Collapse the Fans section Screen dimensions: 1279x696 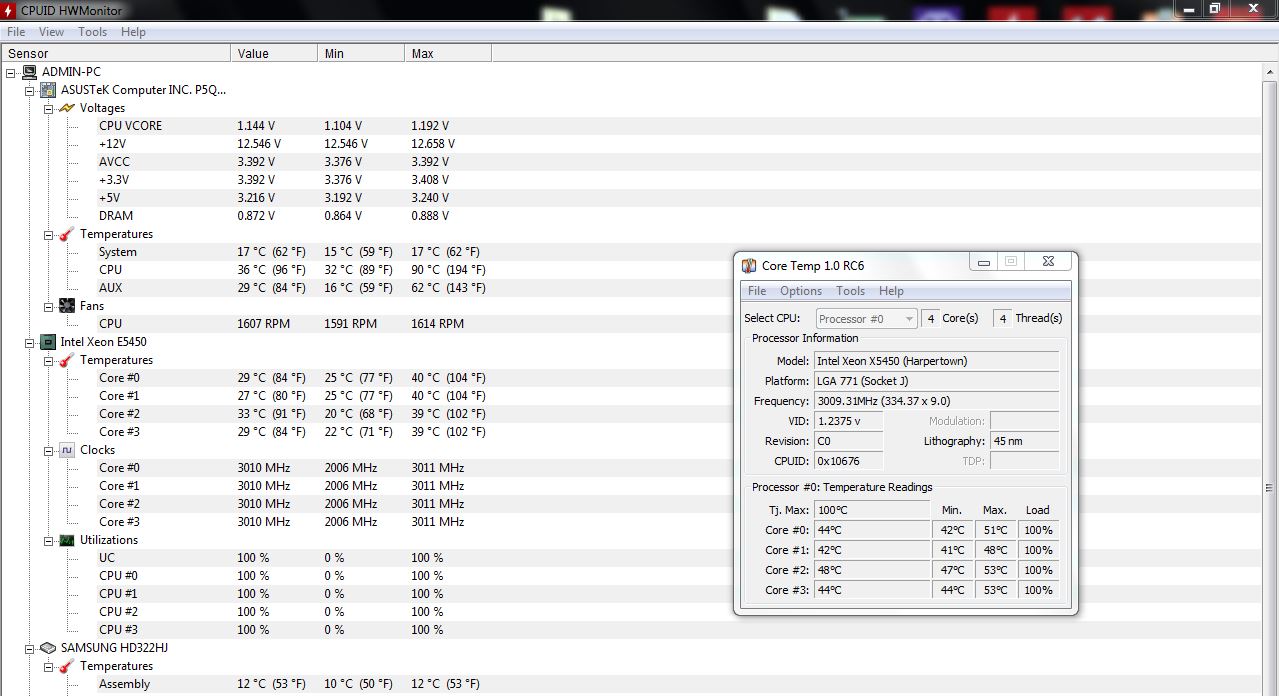pyautogui.click(x=48, y=306)
